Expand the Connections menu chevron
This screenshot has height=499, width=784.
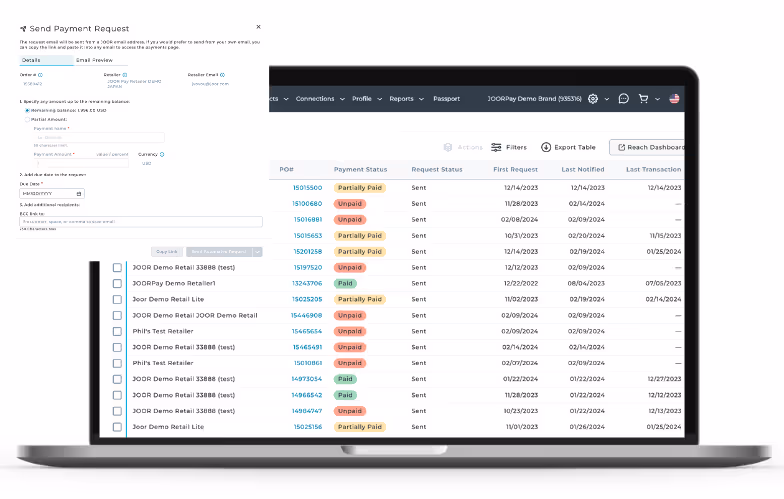tap(342, 99)
